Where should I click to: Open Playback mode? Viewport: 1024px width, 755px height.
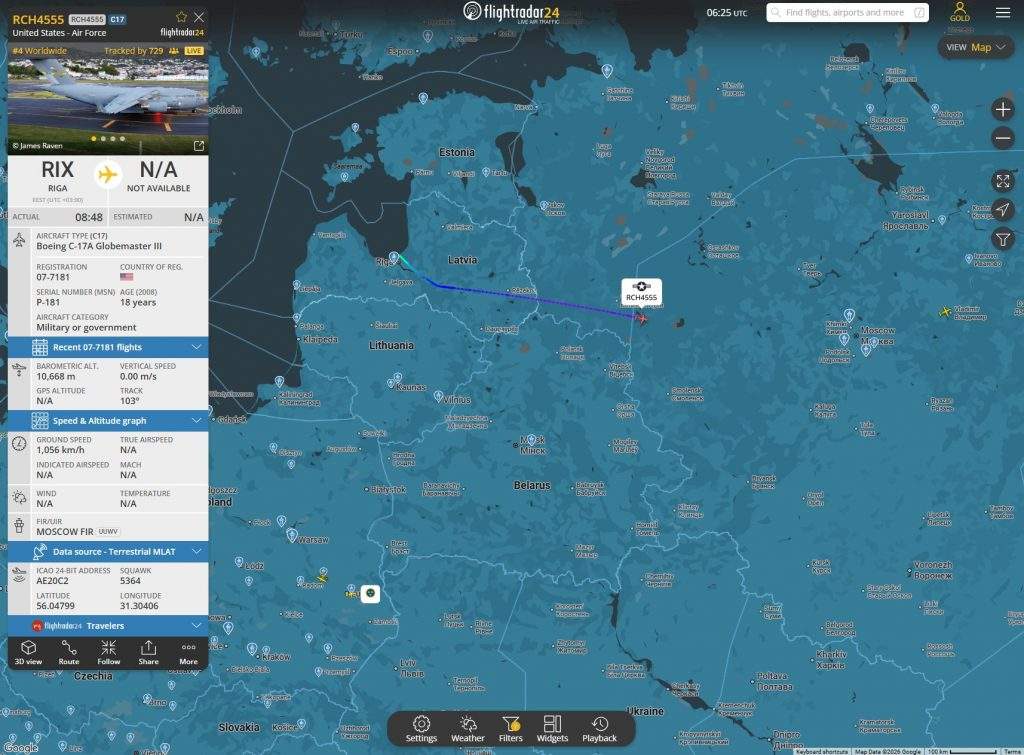coord(600,729)
